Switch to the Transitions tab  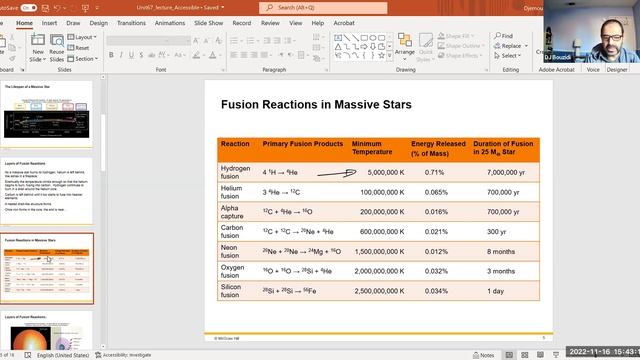(x=131, y=23)
